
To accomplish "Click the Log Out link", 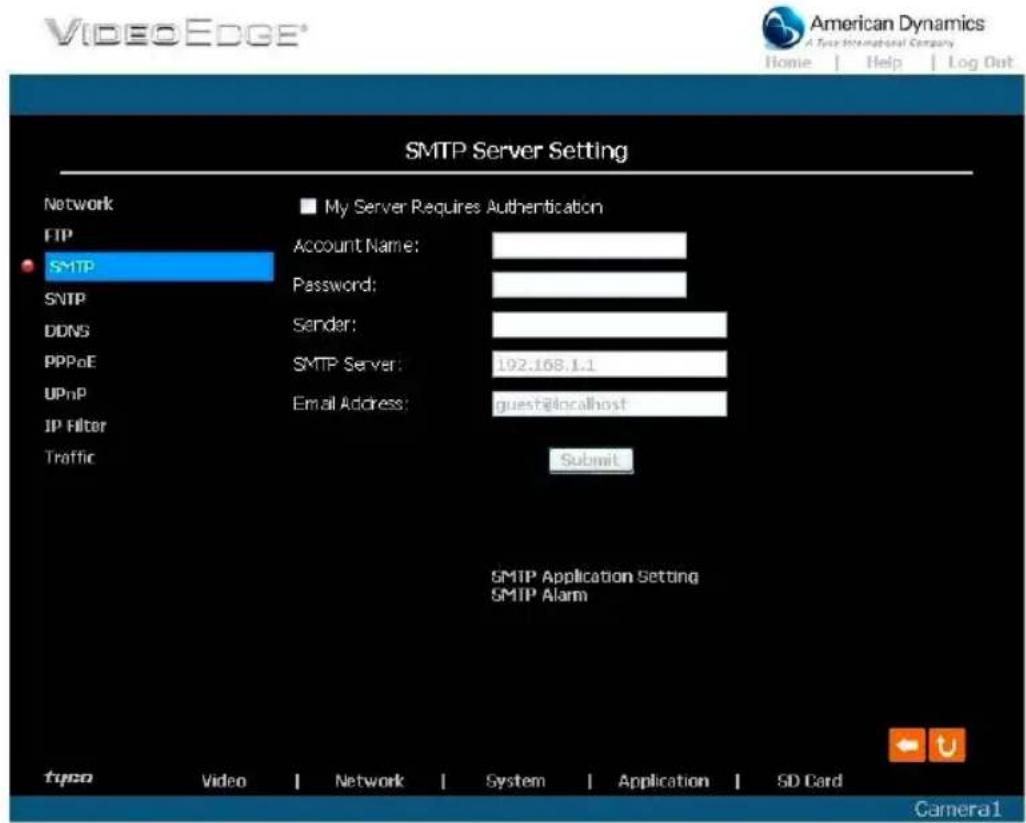I will [980, 62].
